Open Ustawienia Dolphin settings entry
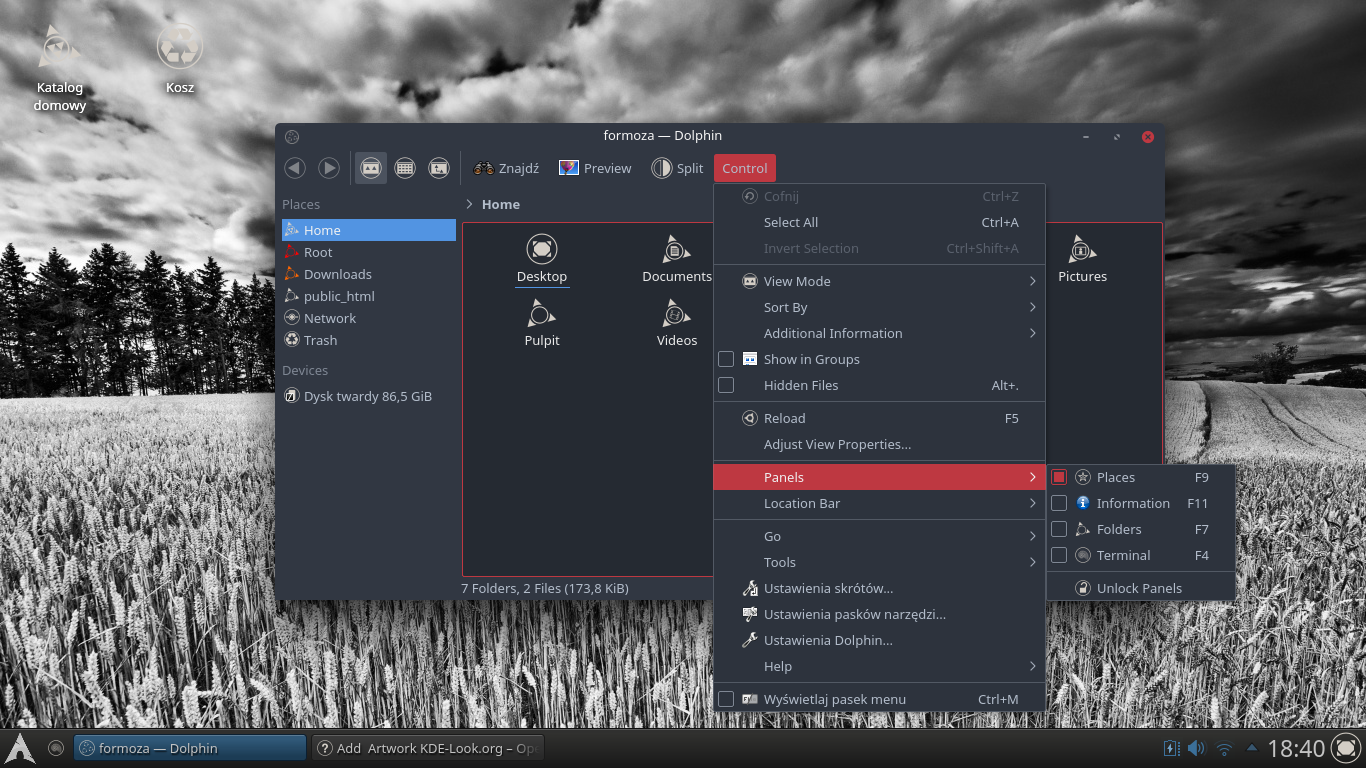 (x=879, y=640)
